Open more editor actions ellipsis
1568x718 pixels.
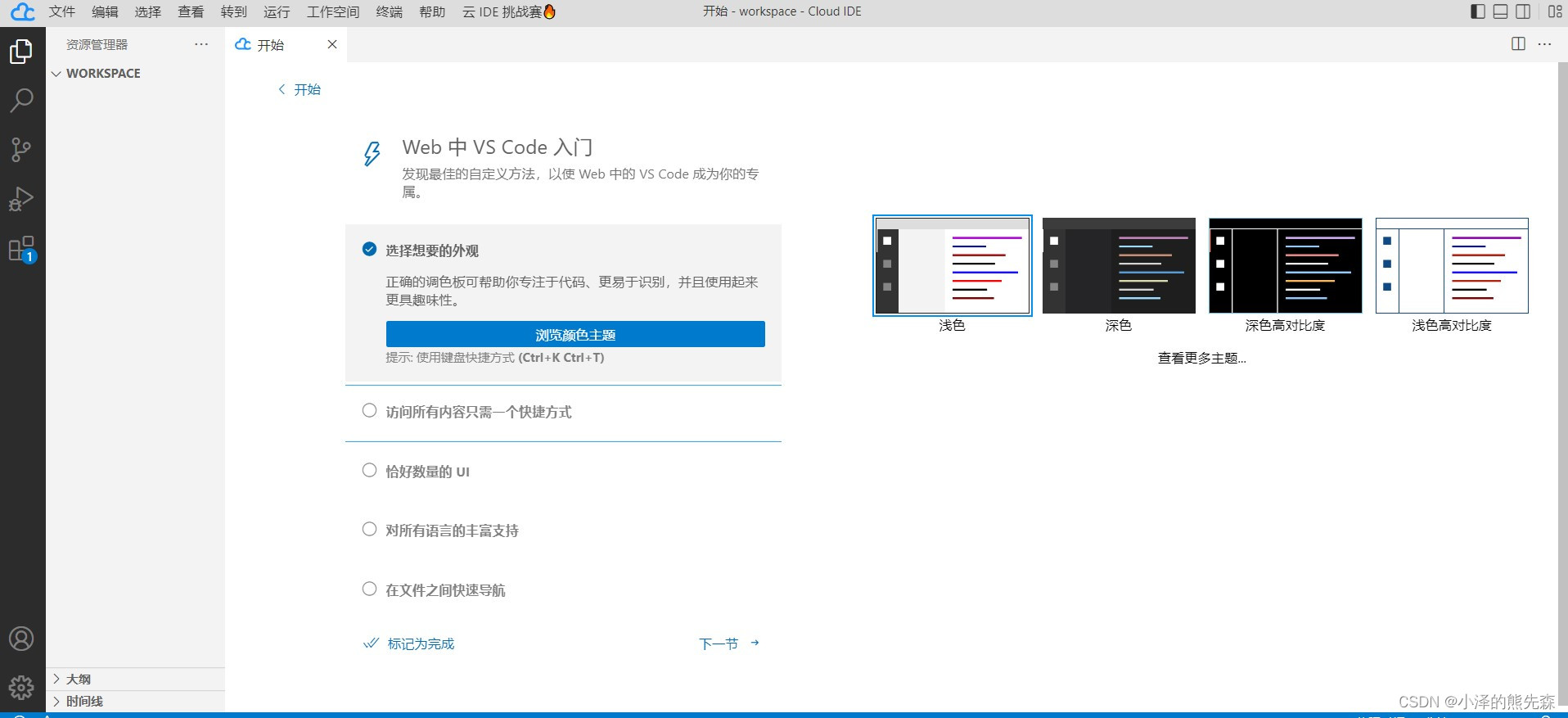coord(1544,44)
